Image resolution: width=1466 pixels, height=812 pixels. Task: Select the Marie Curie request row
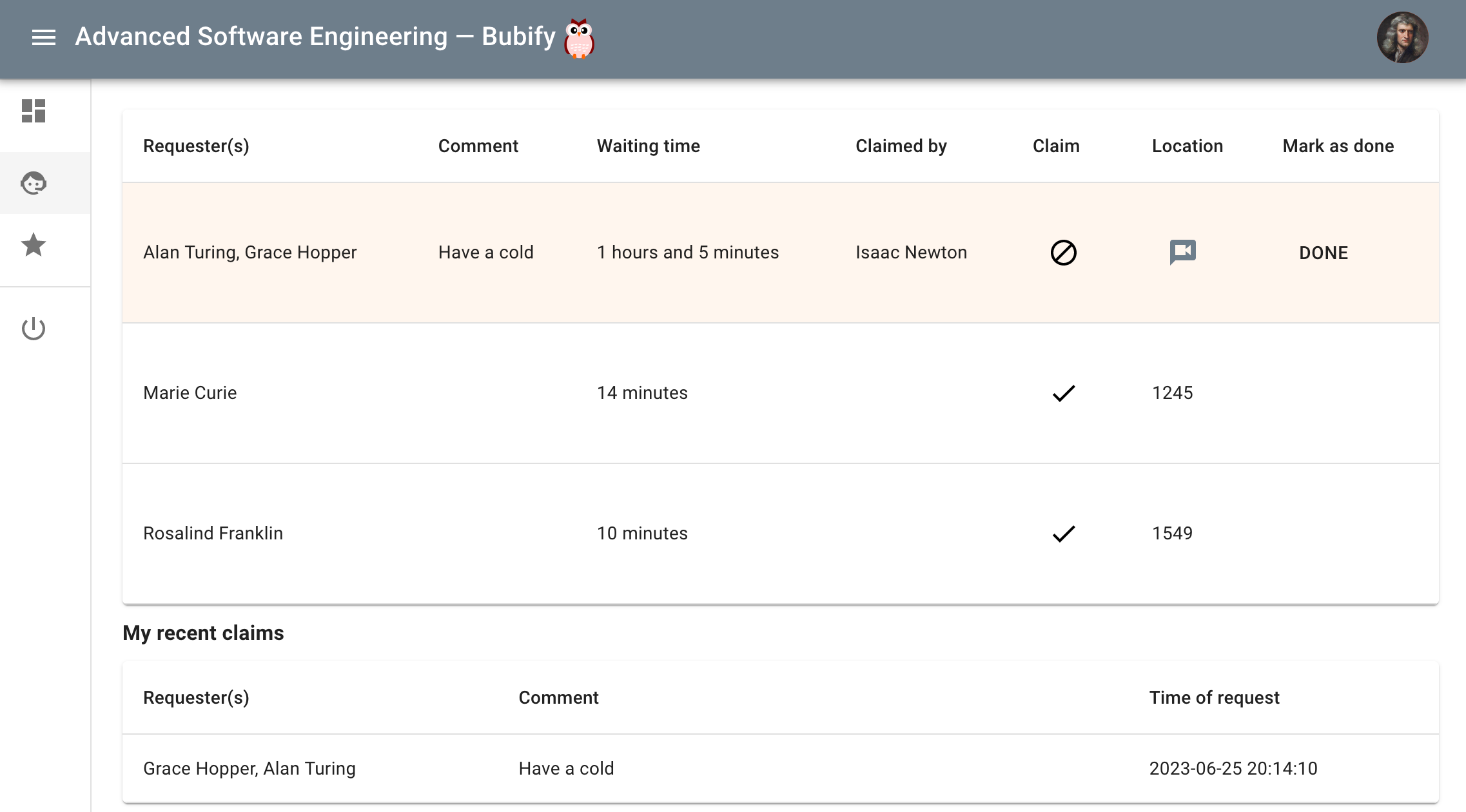190,393
